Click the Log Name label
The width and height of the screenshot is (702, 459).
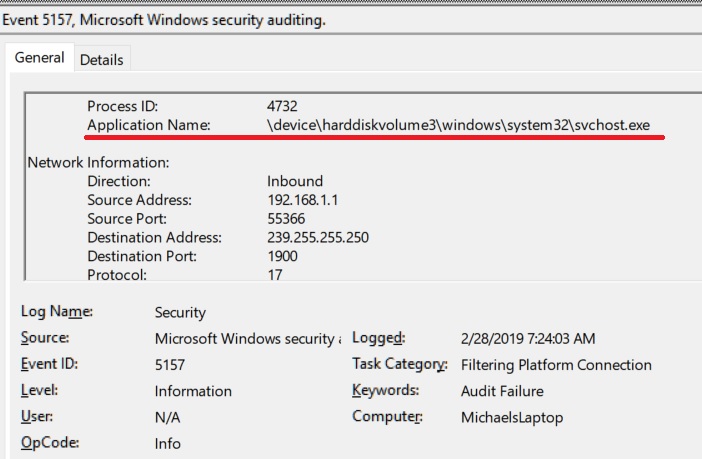point(57,312)
